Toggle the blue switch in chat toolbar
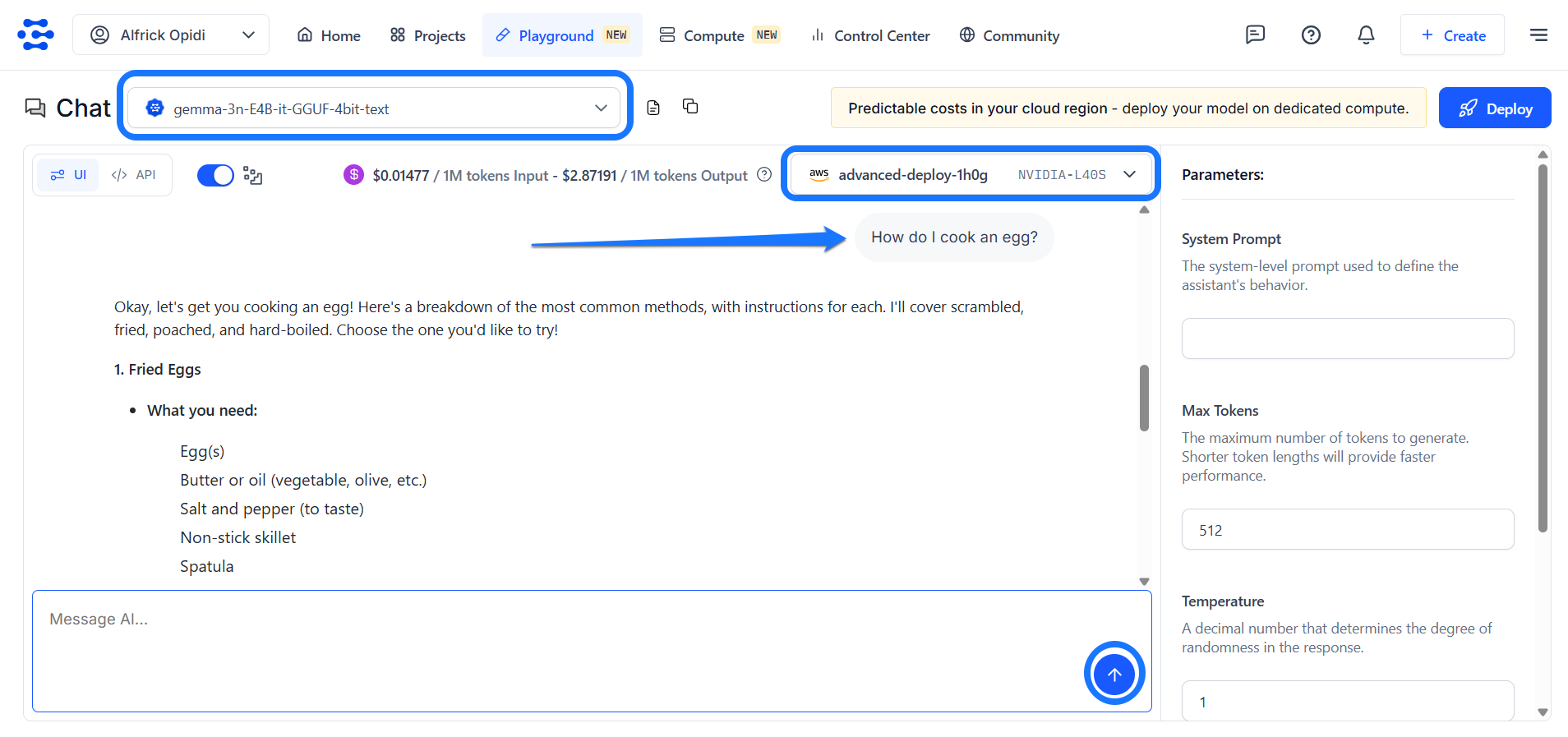Viewport: 1568px width, 737px height. [x=215, y=175]
